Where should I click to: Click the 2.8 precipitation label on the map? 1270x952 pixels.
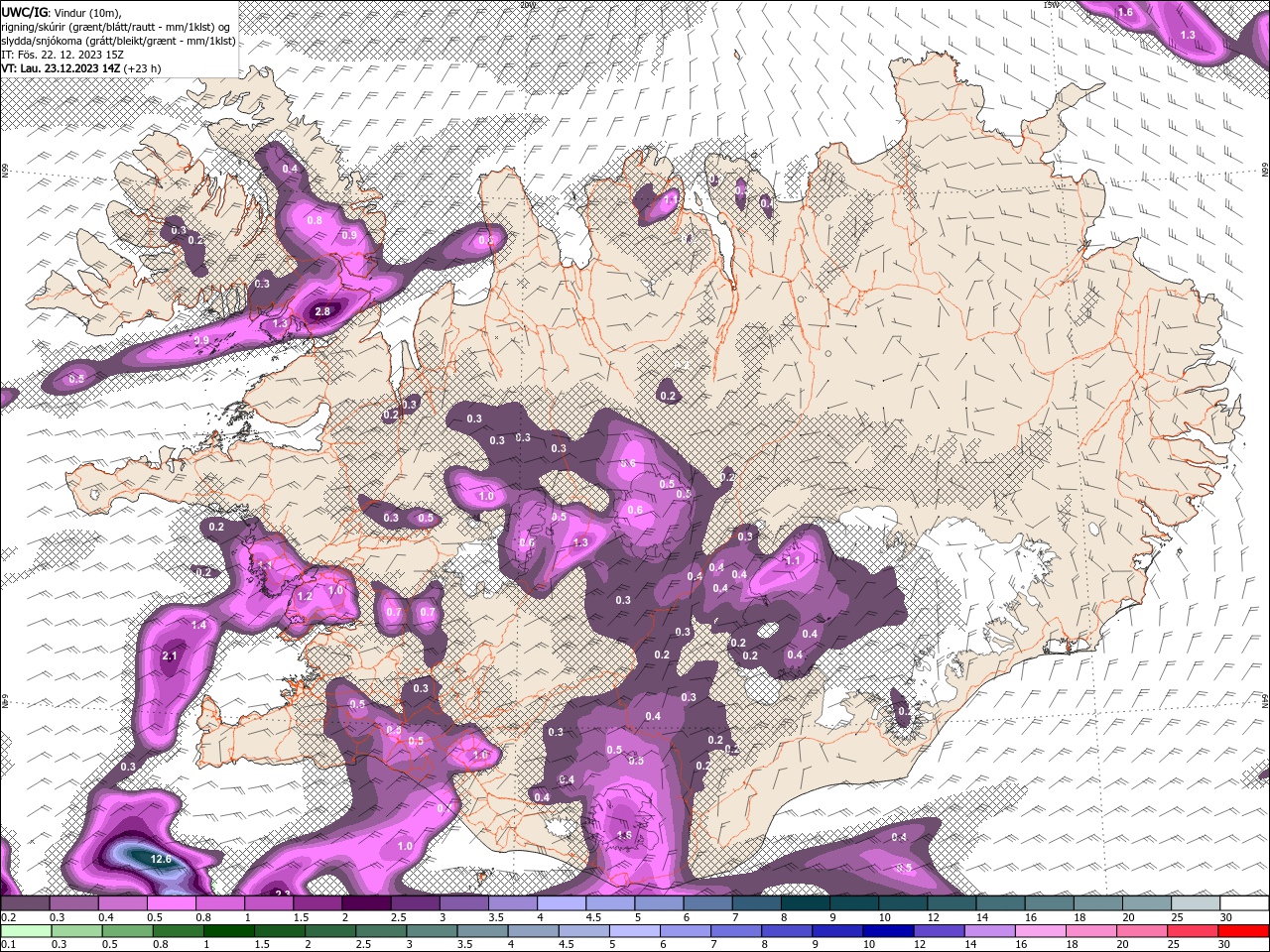[x=322, y=311]
